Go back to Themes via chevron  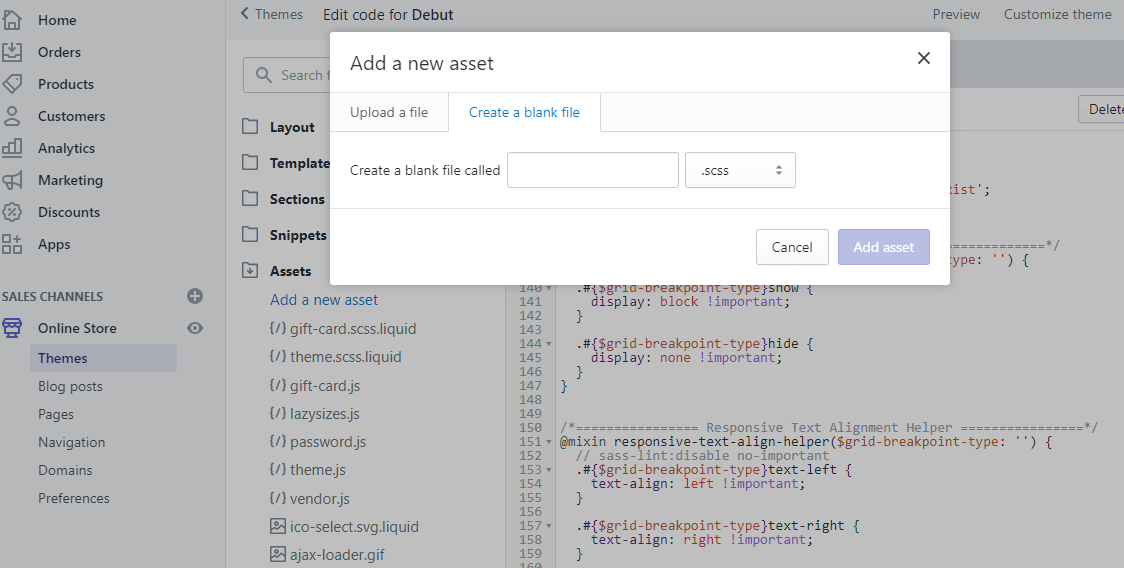(x=244, y=14)
